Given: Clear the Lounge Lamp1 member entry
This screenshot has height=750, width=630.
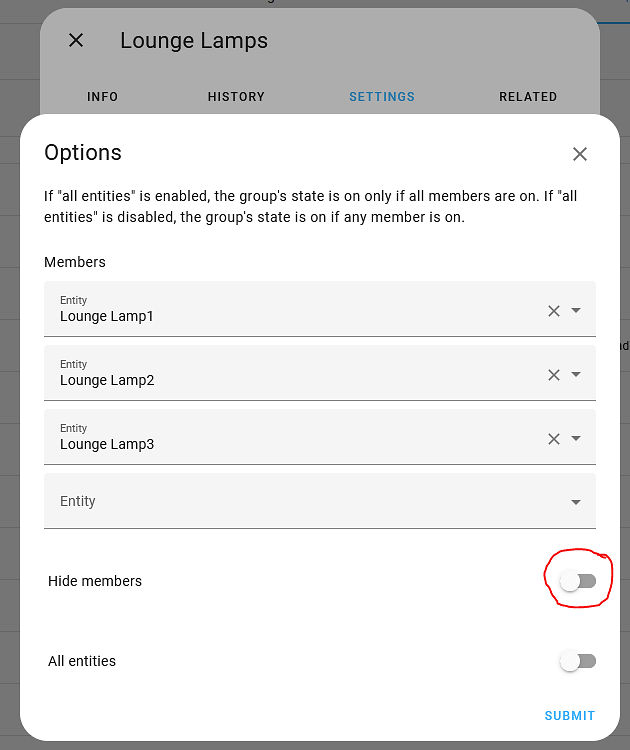Looking at the screenshot, I should click(x=554, y=311).
